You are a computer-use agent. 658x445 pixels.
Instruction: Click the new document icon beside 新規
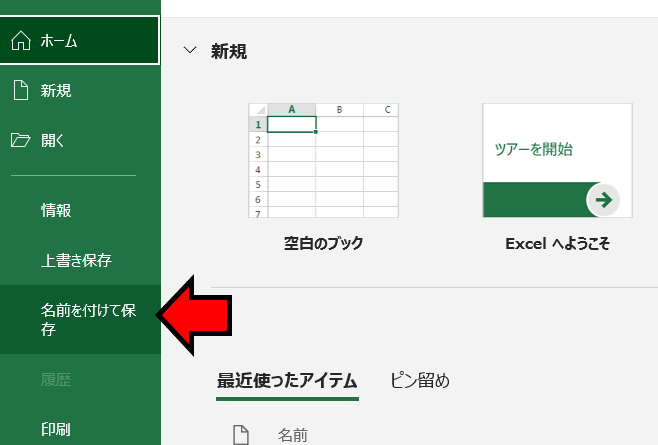click(20, 91)
